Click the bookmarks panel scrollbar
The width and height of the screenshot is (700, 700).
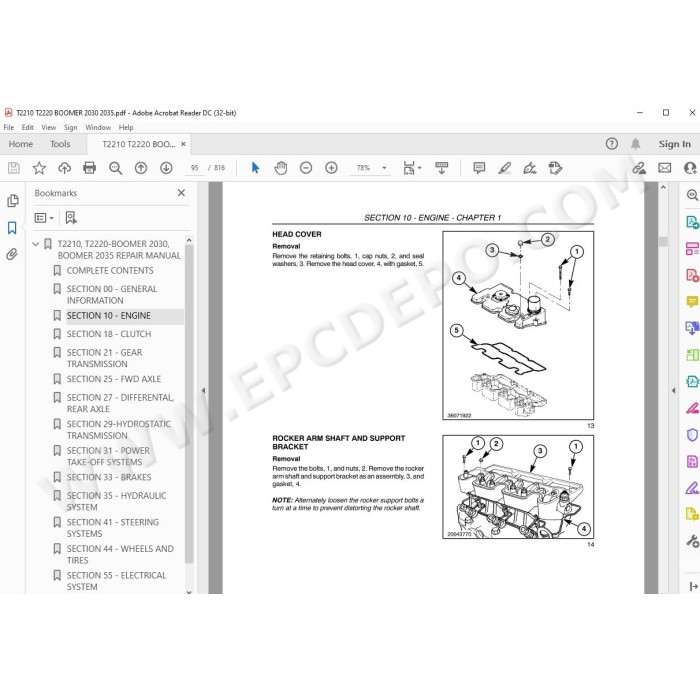pos(189,404)
